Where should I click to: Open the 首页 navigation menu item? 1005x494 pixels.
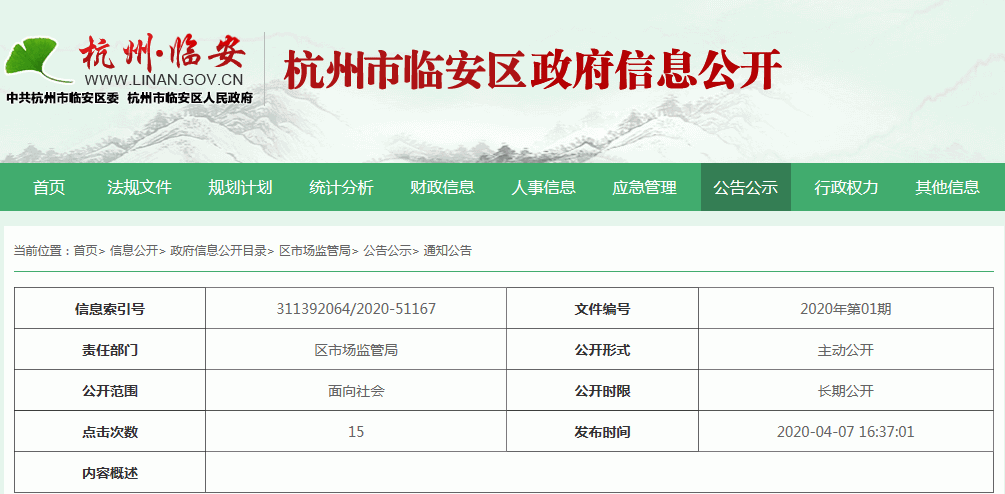(49, 187)
